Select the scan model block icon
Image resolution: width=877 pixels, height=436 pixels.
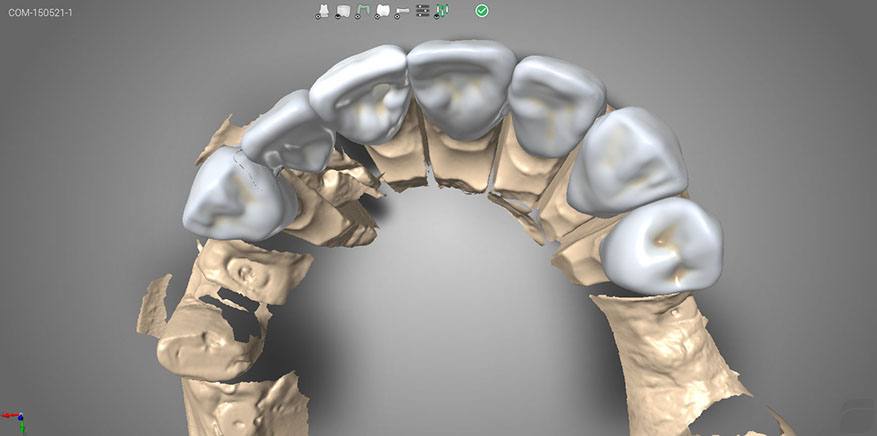(x=343, y=10)
